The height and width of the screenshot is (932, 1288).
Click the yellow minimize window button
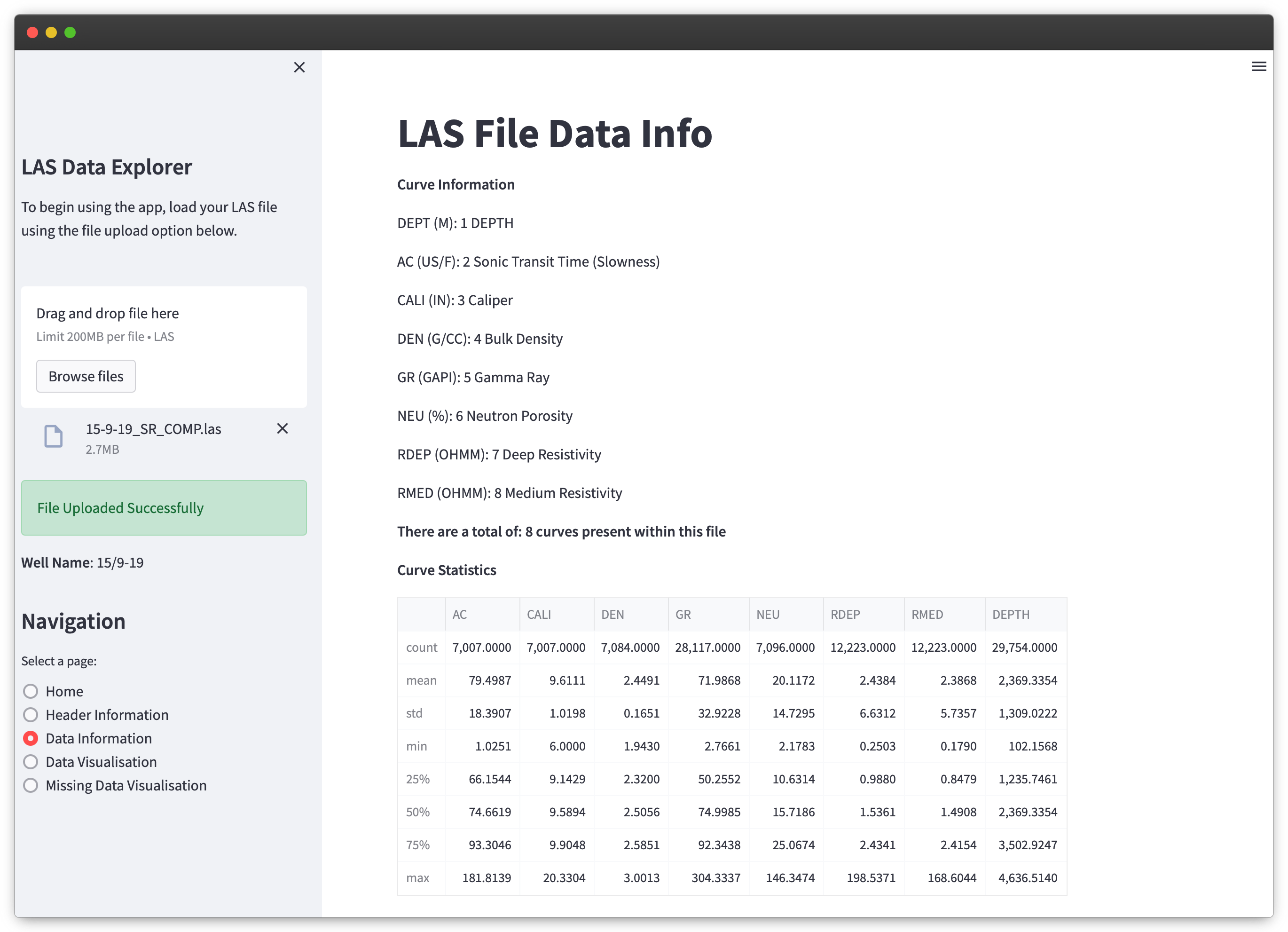(x=51, y=32)
